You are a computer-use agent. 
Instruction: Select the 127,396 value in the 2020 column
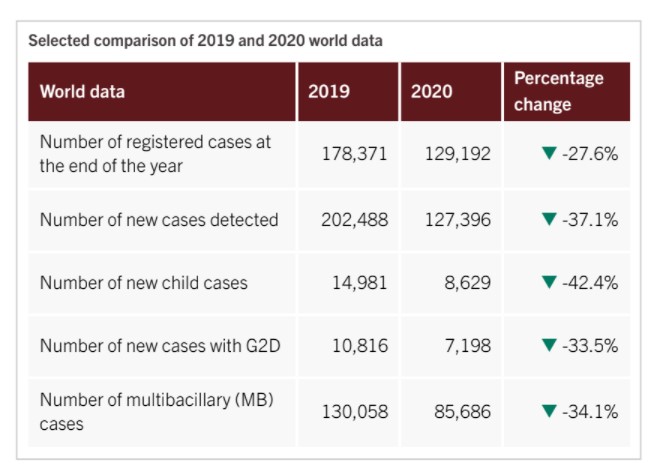(456, 219)
